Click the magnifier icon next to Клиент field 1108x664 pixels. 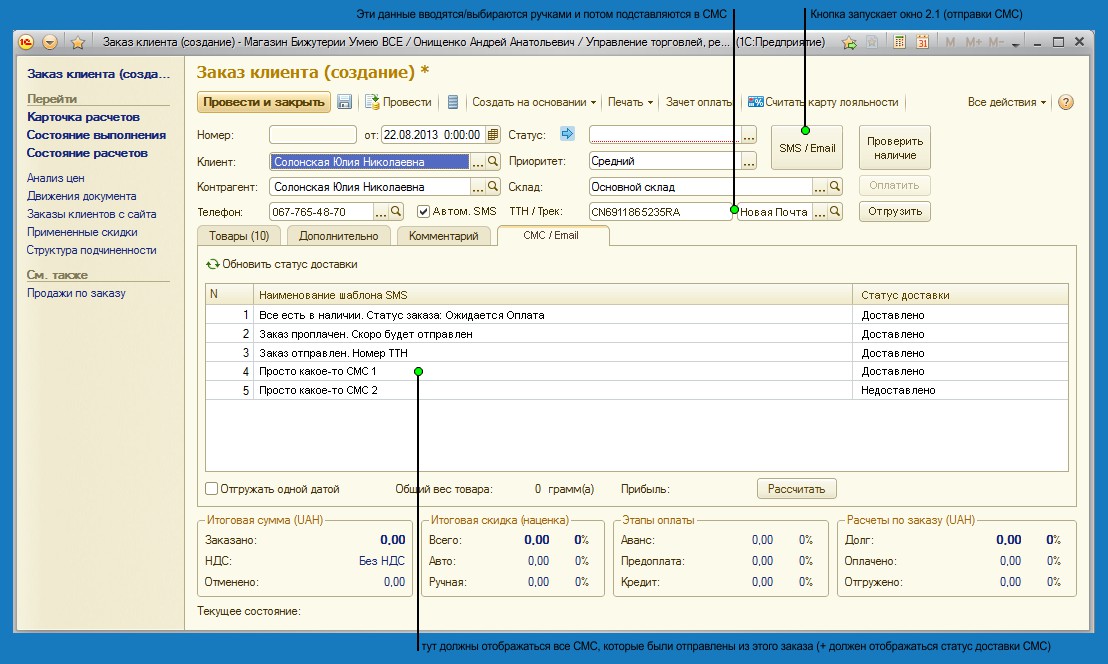point(492,162)
